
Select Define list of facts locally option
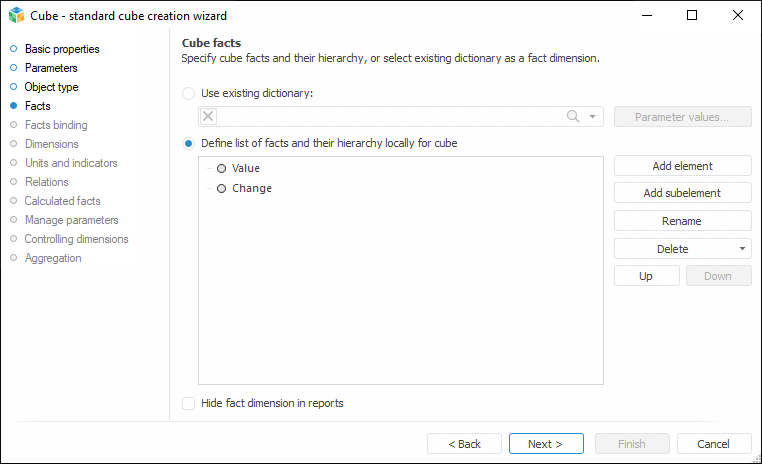[x=189, y=144]
